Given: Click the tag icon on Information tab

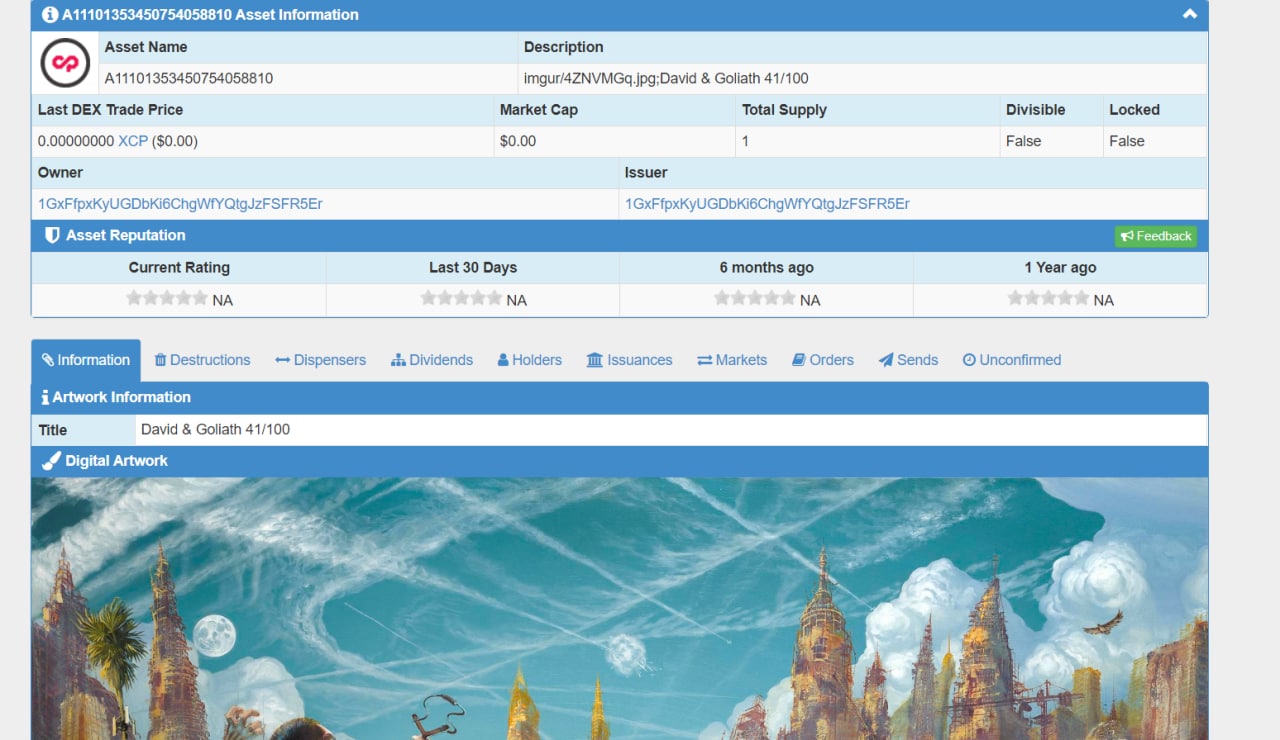Looking at the screenshot, I should point(48,360).
